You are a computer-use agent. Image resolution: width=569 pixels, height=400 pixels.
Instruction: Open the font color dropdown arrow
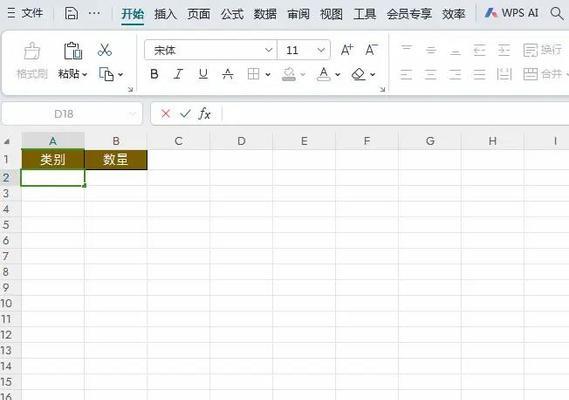[x=337, y=75]
